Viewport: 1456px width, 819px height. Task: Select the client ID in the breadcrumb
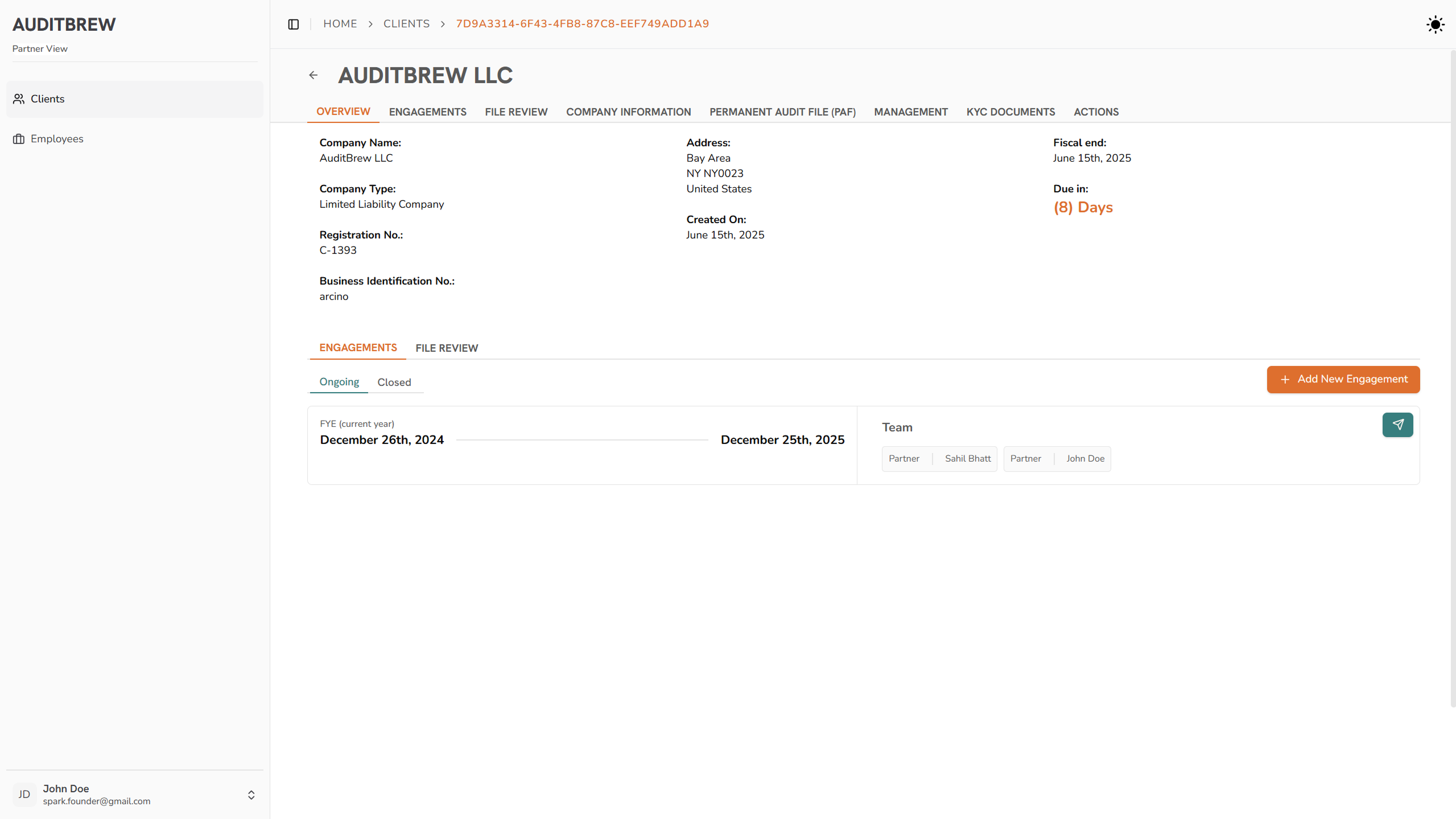[x=582, y=24]
